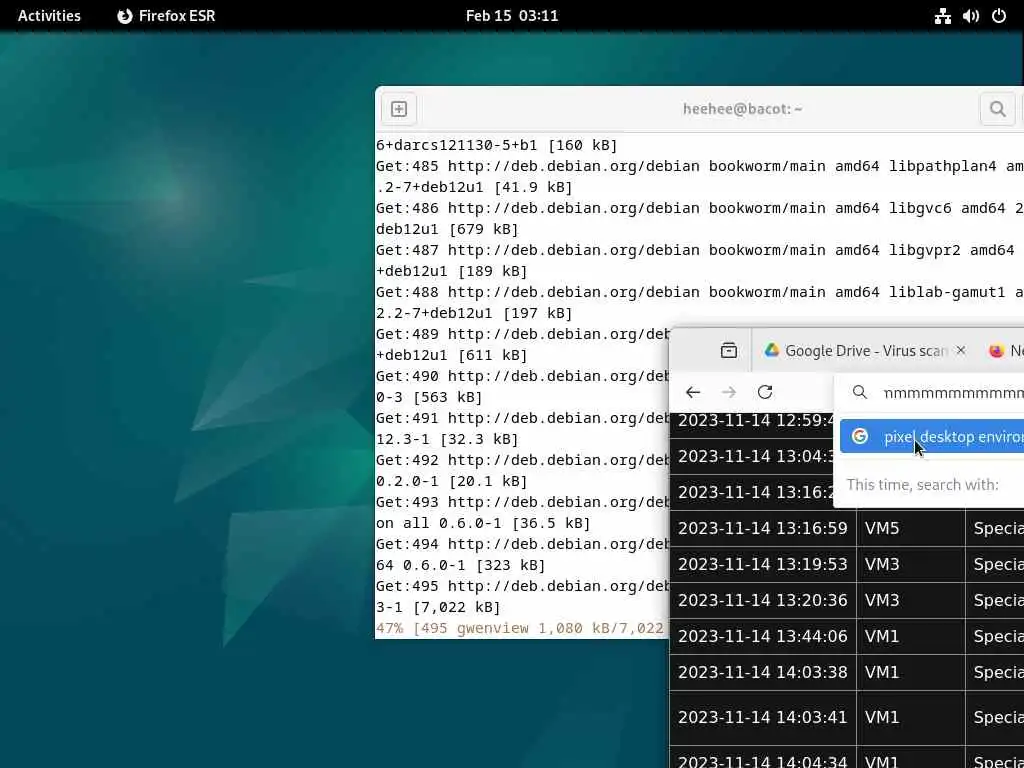The height and width of the screenshot is (768, 1024).
Task: Click VM5 cell in the table
Action: point(911,528)
